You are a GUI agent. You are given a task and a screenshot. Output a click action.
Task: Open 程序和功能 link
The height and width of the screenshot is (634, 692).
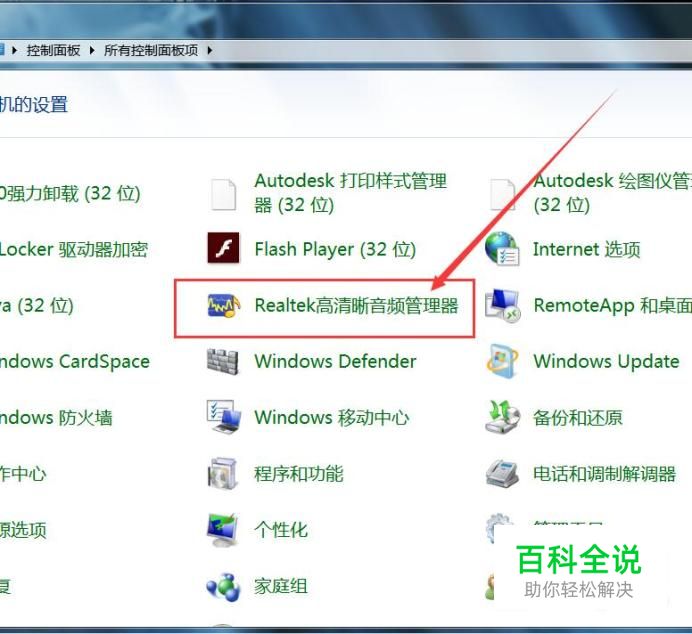[299, 474]
